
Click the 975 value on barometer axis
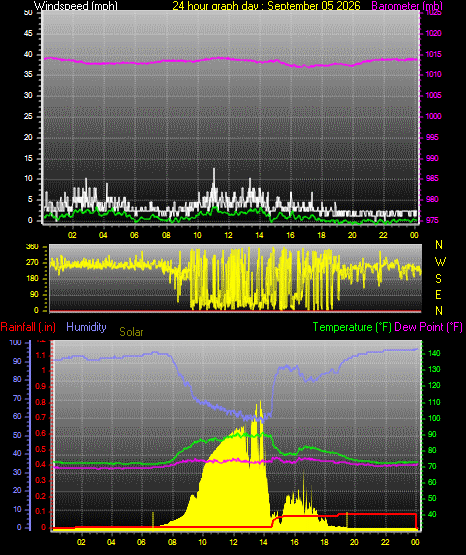pos(432,220)
